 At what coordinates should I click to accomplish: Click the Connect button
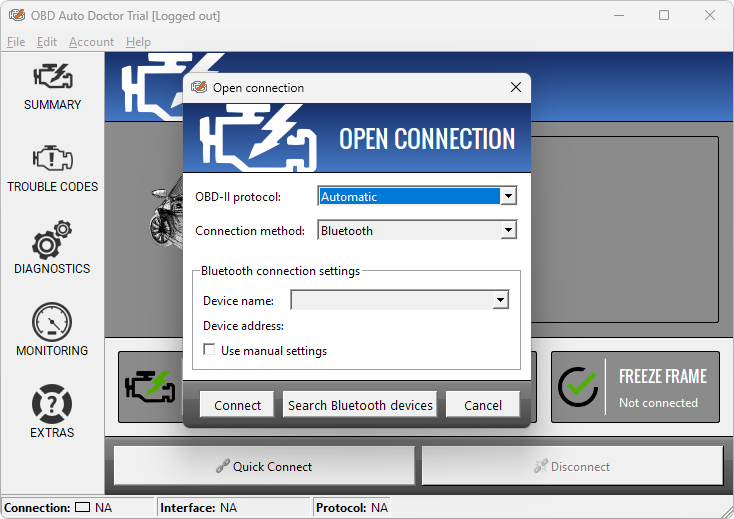pos(237,404)
